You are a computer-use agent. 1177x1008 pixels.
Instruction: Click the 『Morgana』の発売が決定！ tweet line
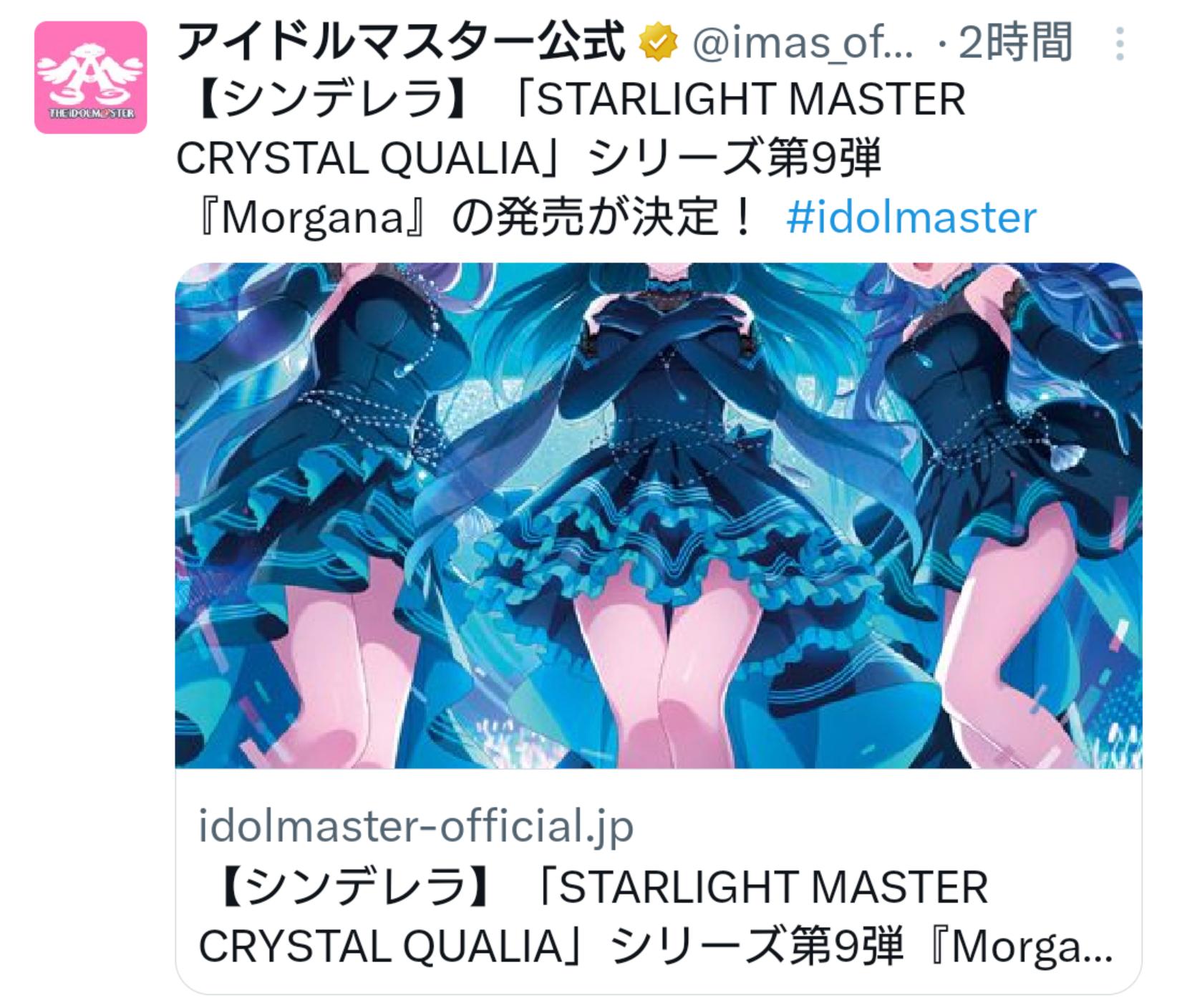tap(476, 218)
